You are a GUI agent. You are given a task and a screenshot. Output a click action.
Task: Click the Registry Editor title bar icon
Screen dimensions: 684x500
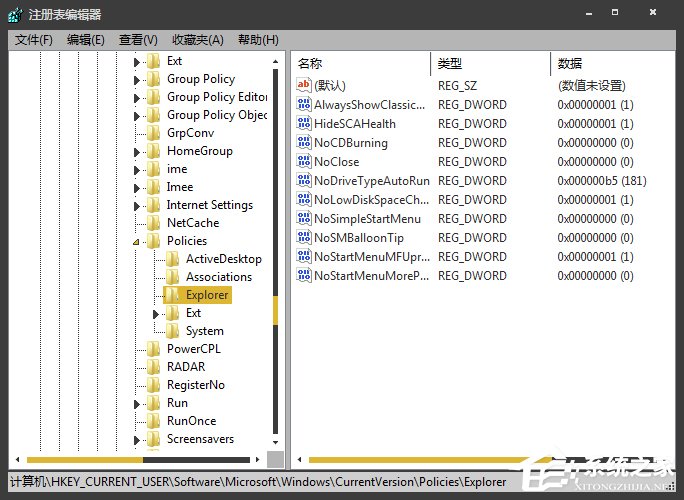[15, 15]
